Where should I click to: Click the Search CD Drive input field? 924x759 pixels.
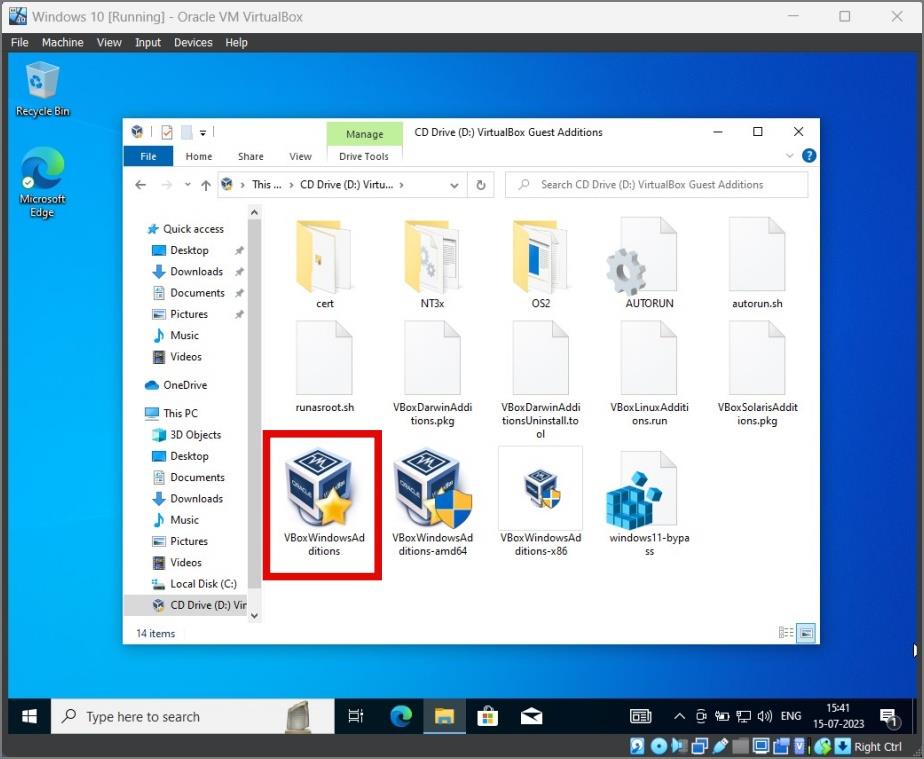(656, 185)
